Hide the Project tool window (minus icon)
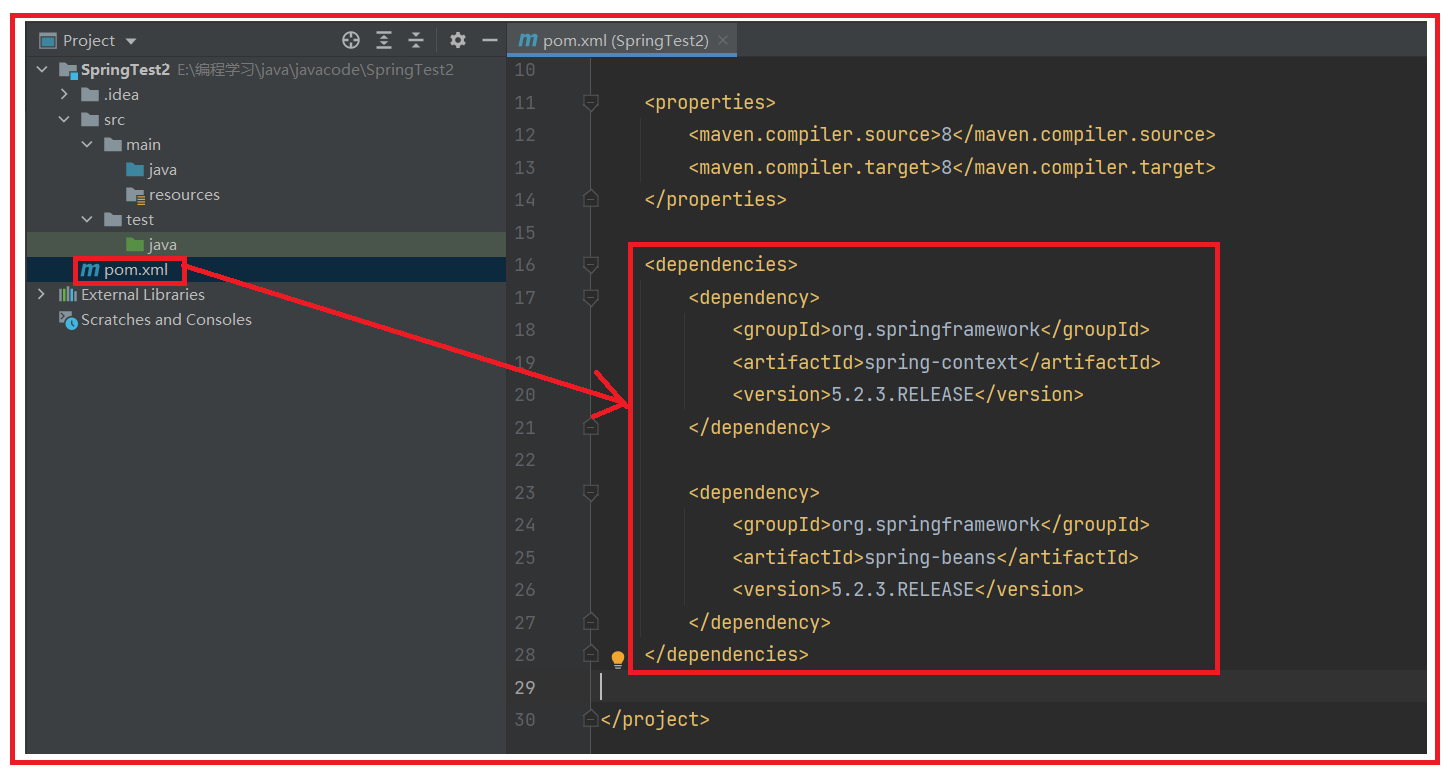The width and height of the screenshot is (1448, 771). coord(490,40)
